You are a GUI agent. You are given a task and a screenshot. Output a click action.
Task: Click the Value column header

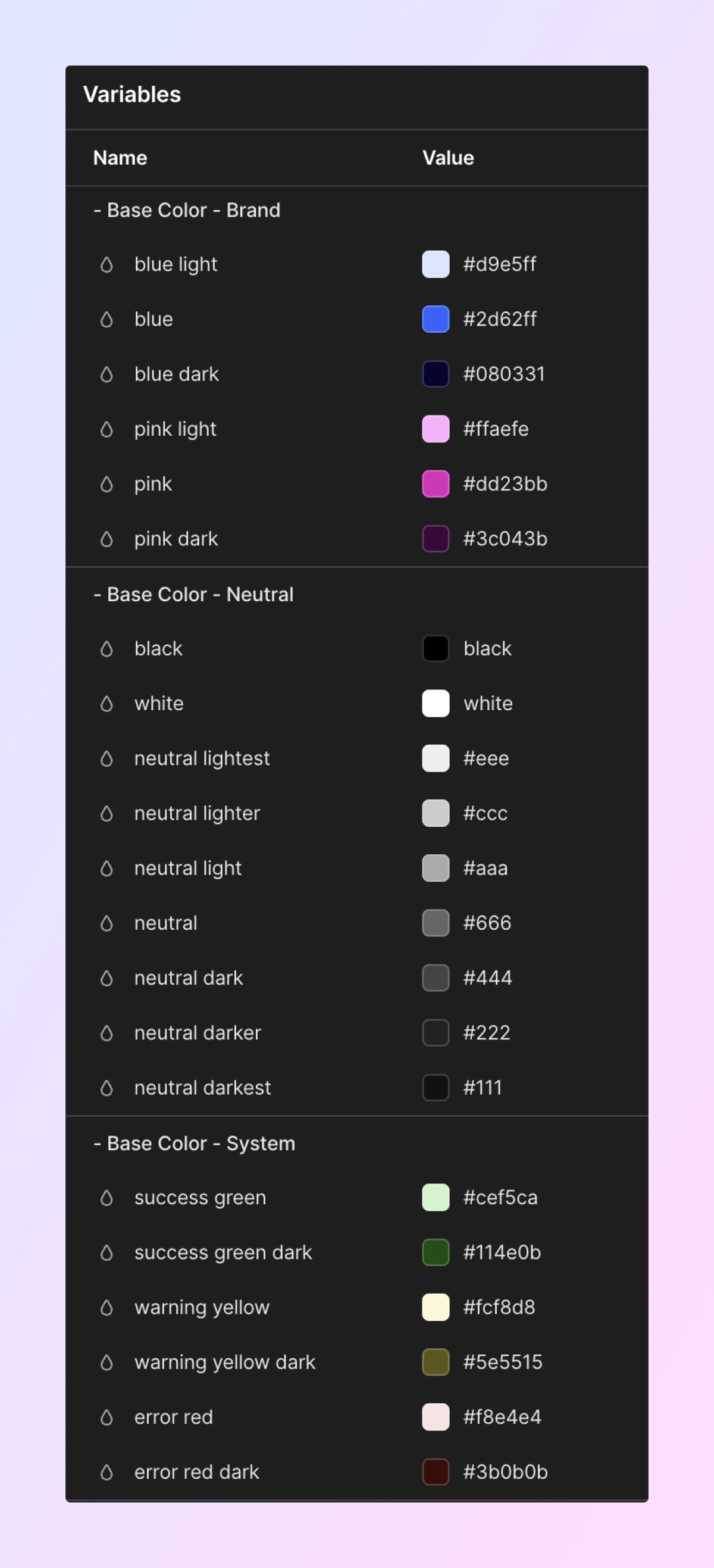tap(447, 158)
